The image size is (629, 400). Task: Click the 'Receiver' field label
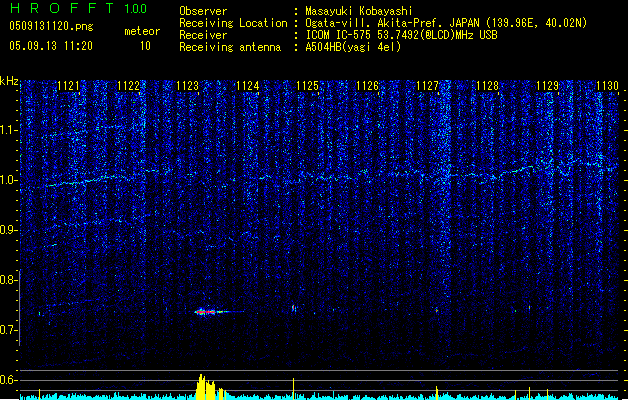[203, 35]
